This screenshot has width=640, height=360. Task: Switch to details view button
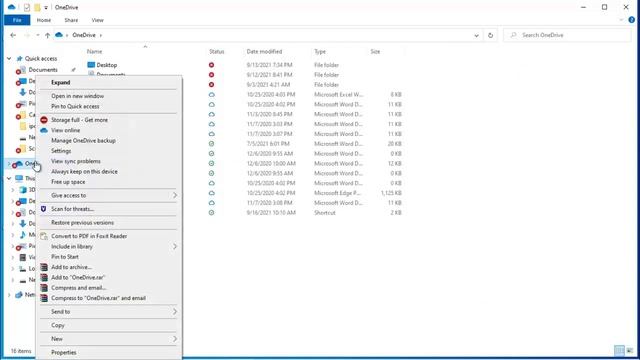pyautogui.click(x=619, y=351)
